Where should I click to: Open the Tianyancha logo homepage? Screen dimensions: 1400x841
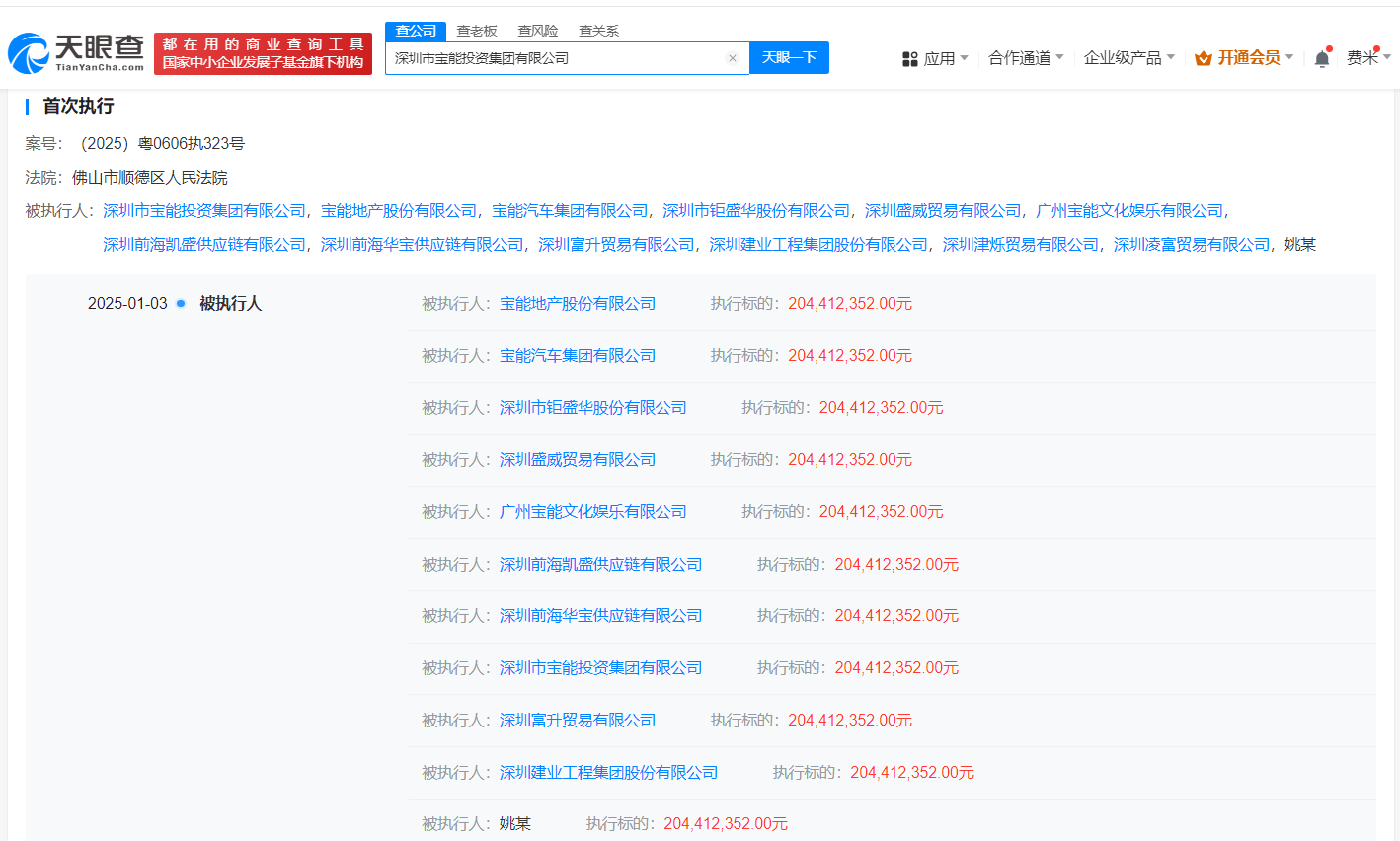click(77, 52)
